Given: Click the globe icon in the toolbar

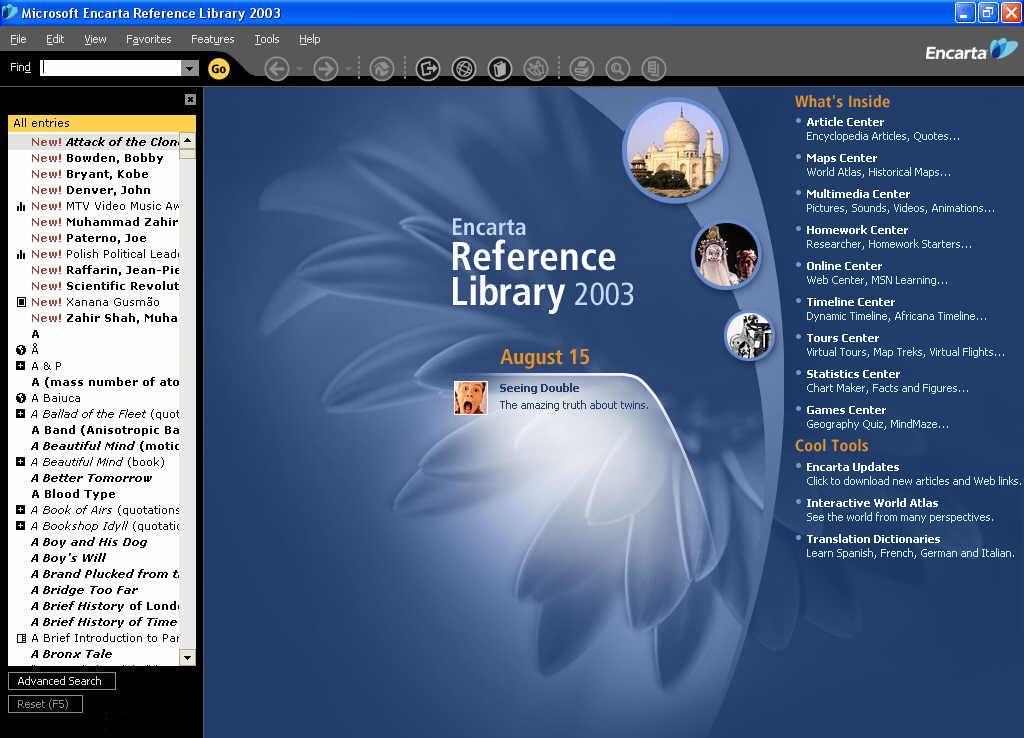Looking at the screenshot, I should point(463,68).
